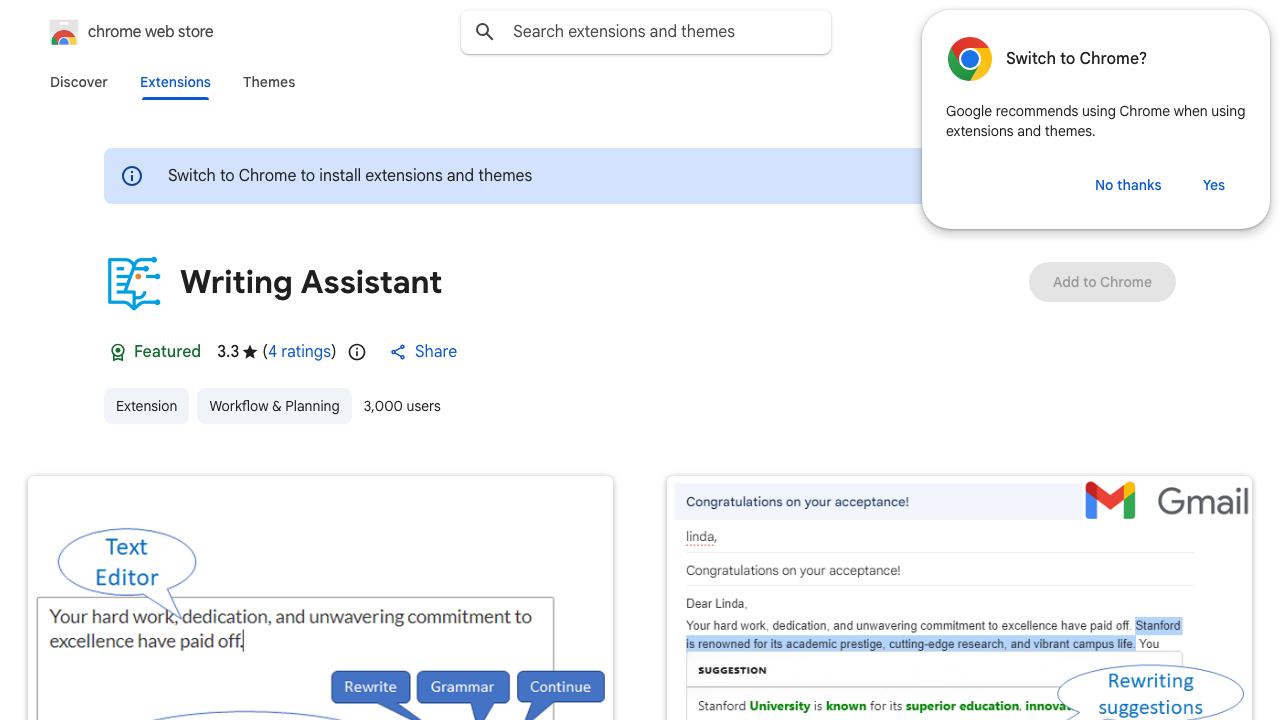Click the Featured label text
Screen dimensions: 1280x720
point(167,352)
